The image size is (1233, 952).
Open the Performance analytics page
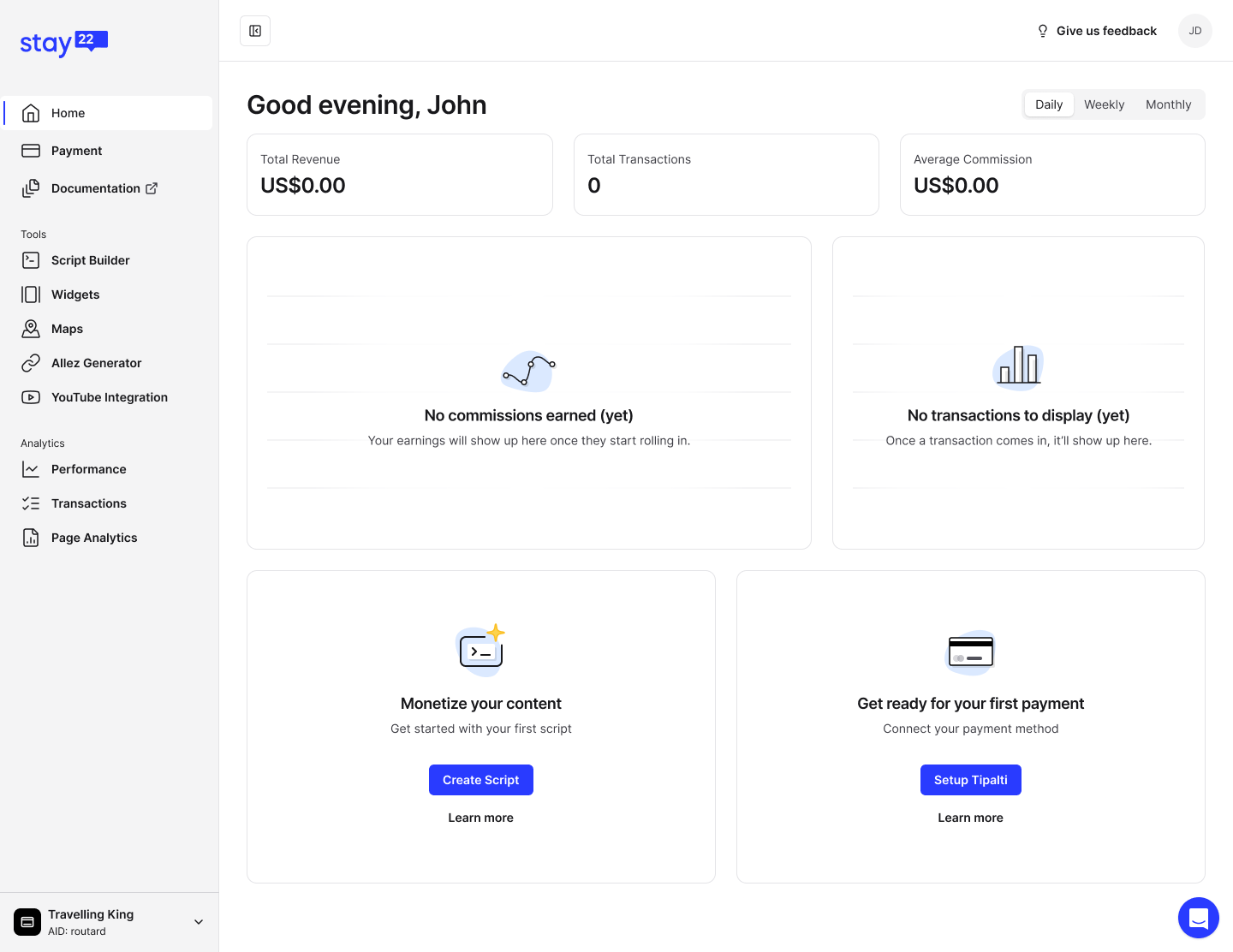pyautogui.click(x=88, y=469)
